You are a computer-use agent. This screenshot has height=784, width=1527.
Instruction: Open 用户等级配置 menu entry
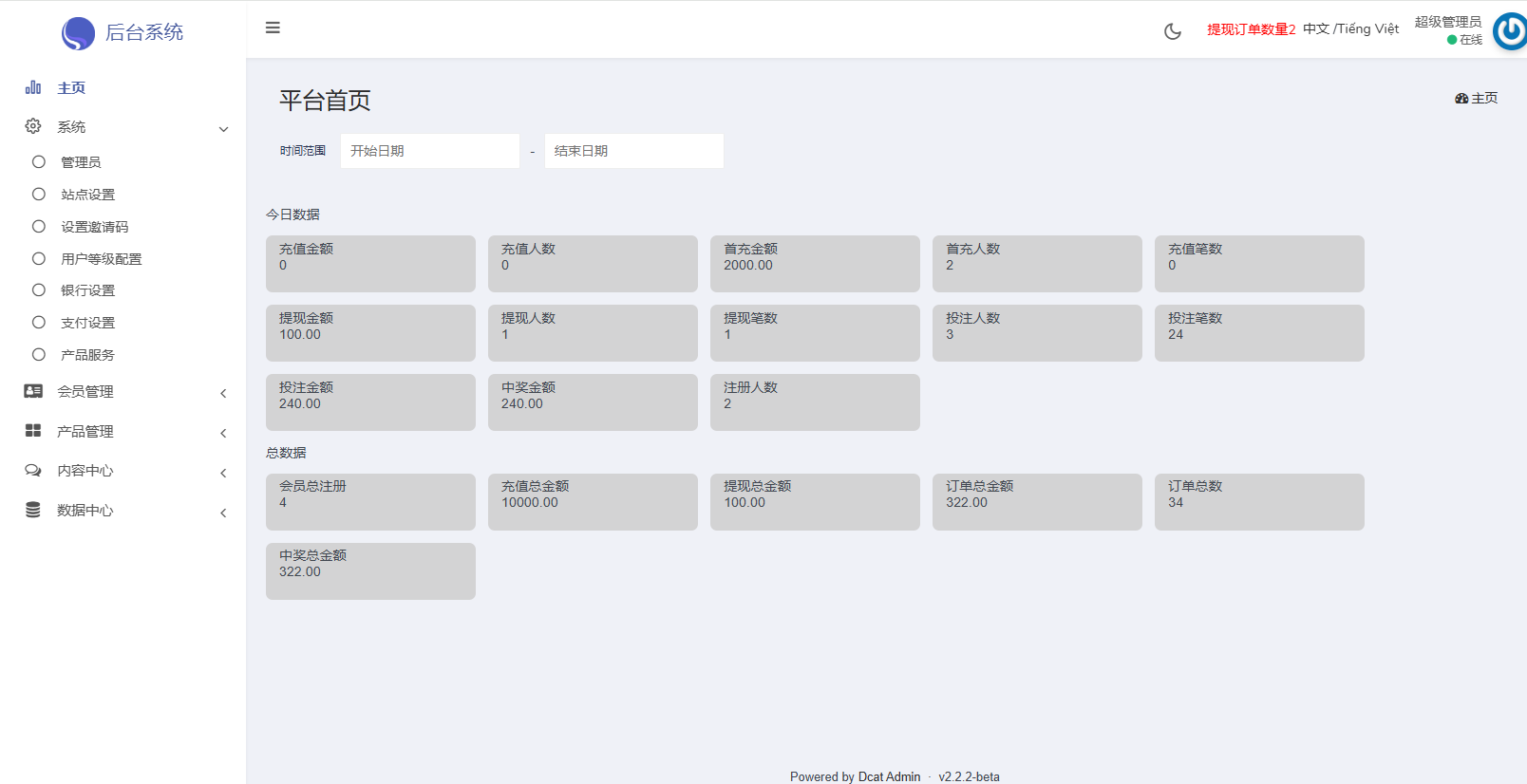click(x=123, y=259)
